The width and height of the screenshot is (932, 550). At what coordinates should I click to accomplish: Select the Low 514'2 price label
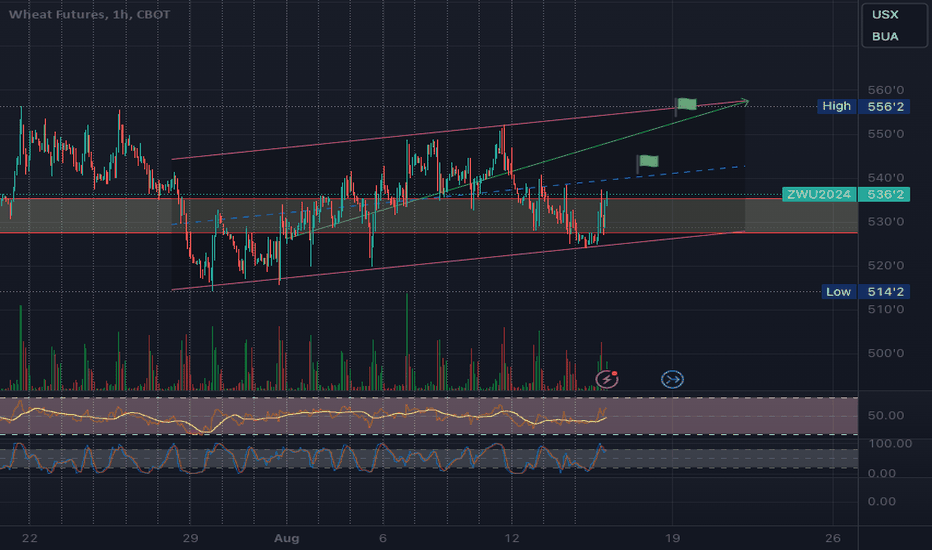(x=865, y=291)
